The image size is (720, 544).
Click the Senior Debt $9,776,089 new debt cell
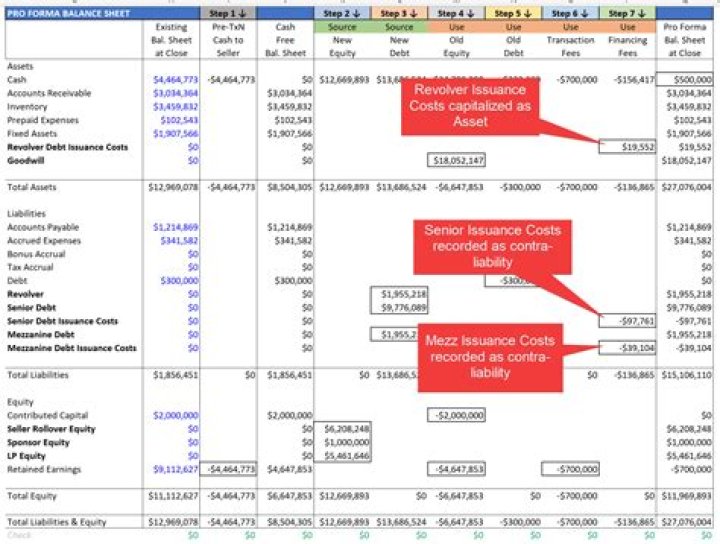pos(399,308)
